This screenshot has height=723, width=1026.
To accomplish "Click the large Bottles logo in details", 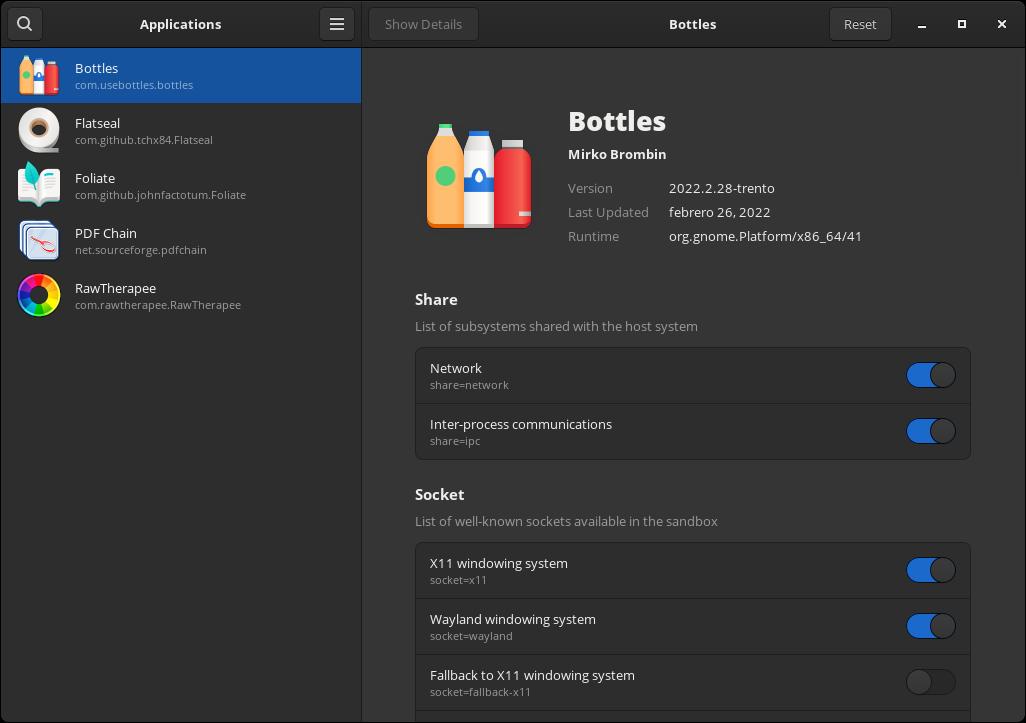I will pos(479,176).
